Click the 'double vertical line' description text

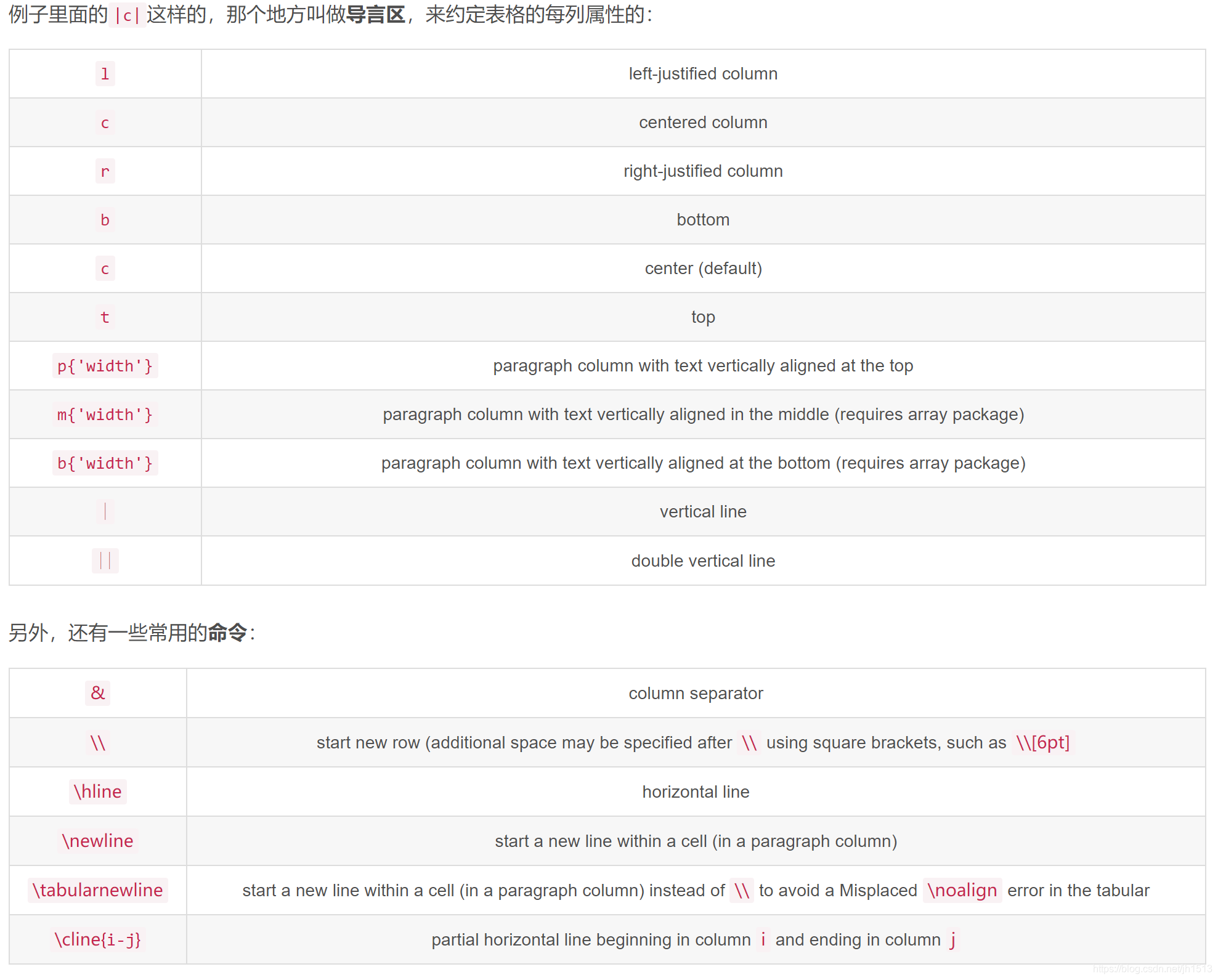703,561
